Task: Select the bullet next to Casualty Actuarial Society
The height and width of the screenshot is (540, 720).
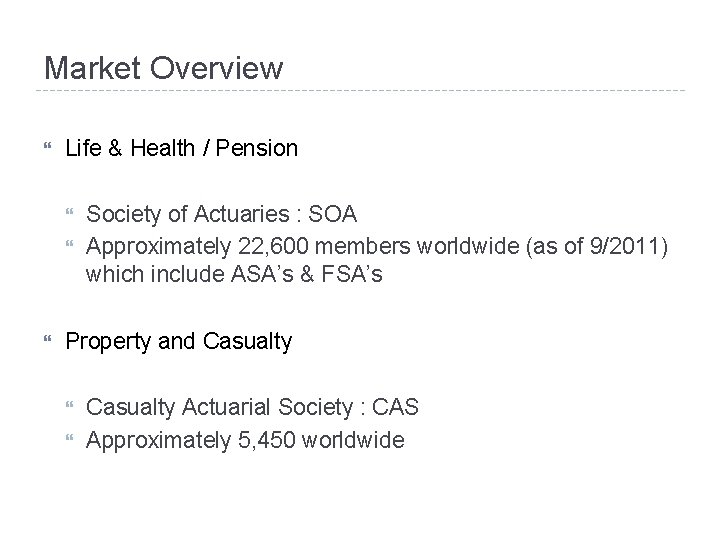Action: 71,407
